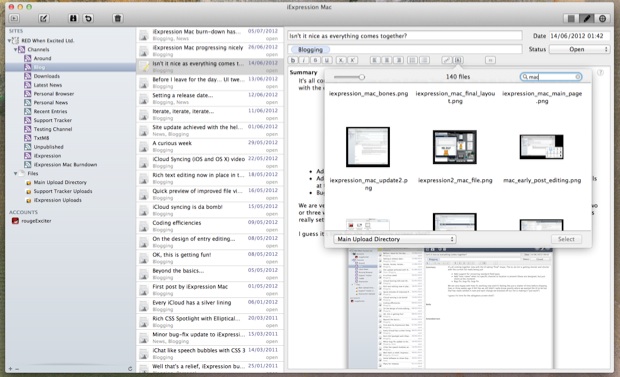
Task: Align text center
Action: (387, 60)
